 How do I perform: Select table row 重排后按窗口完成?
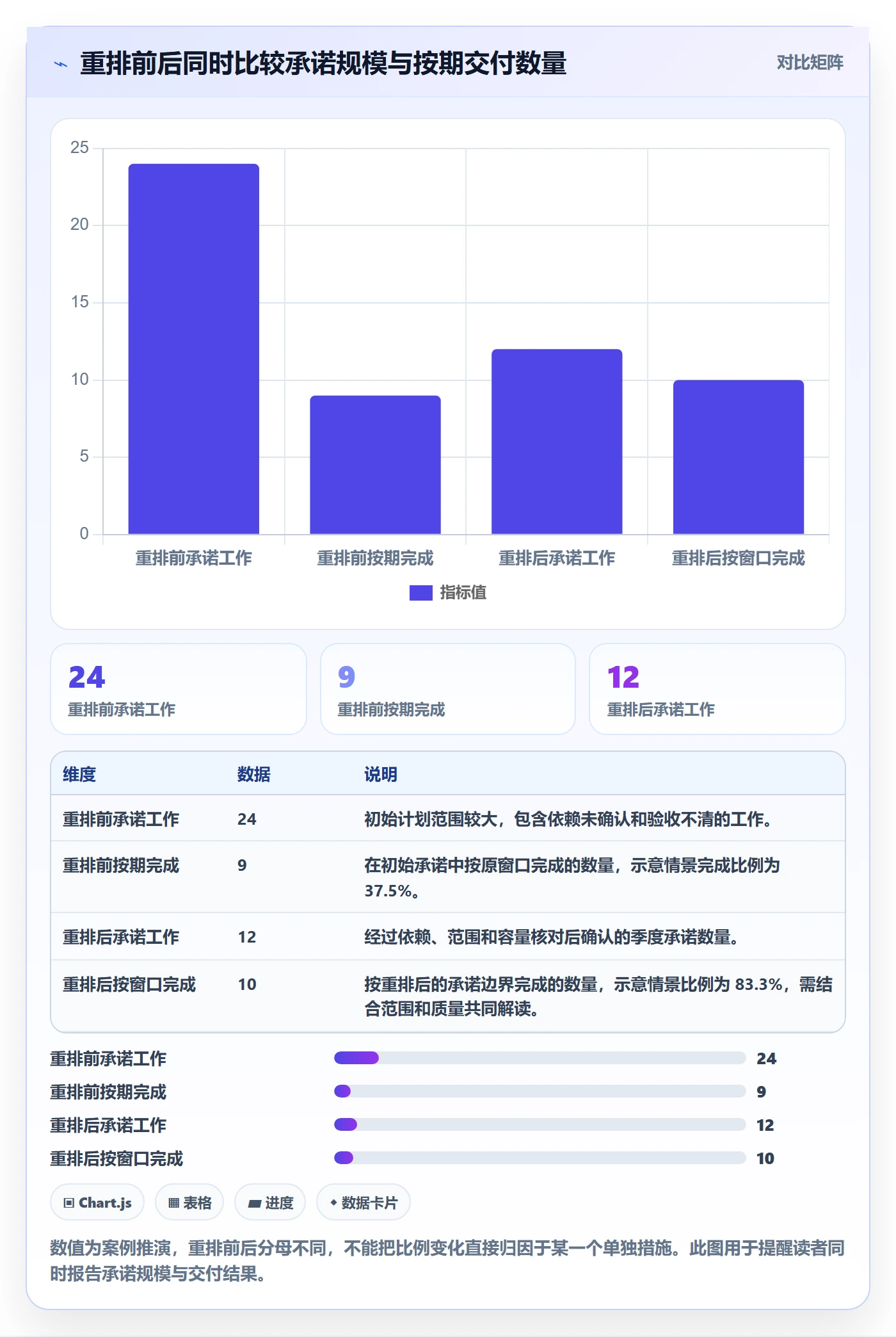coord(448,996)
